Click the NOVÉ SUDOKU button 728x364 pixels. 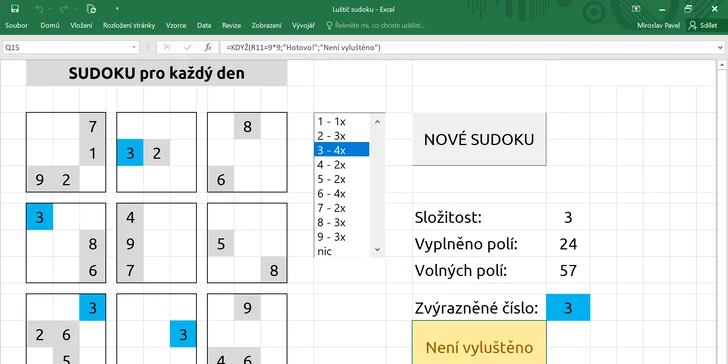click(479, 139)
